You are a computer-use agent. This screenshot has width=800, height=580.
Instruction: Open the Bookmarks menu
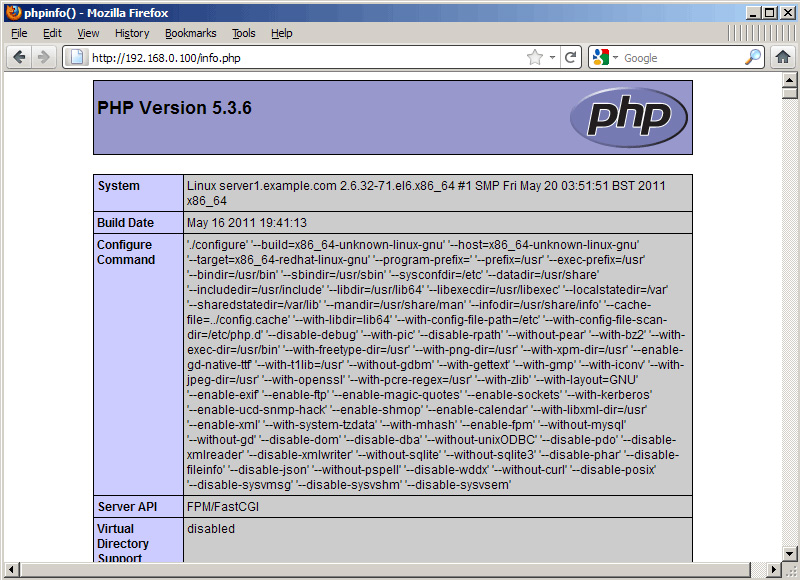point(190,33)
